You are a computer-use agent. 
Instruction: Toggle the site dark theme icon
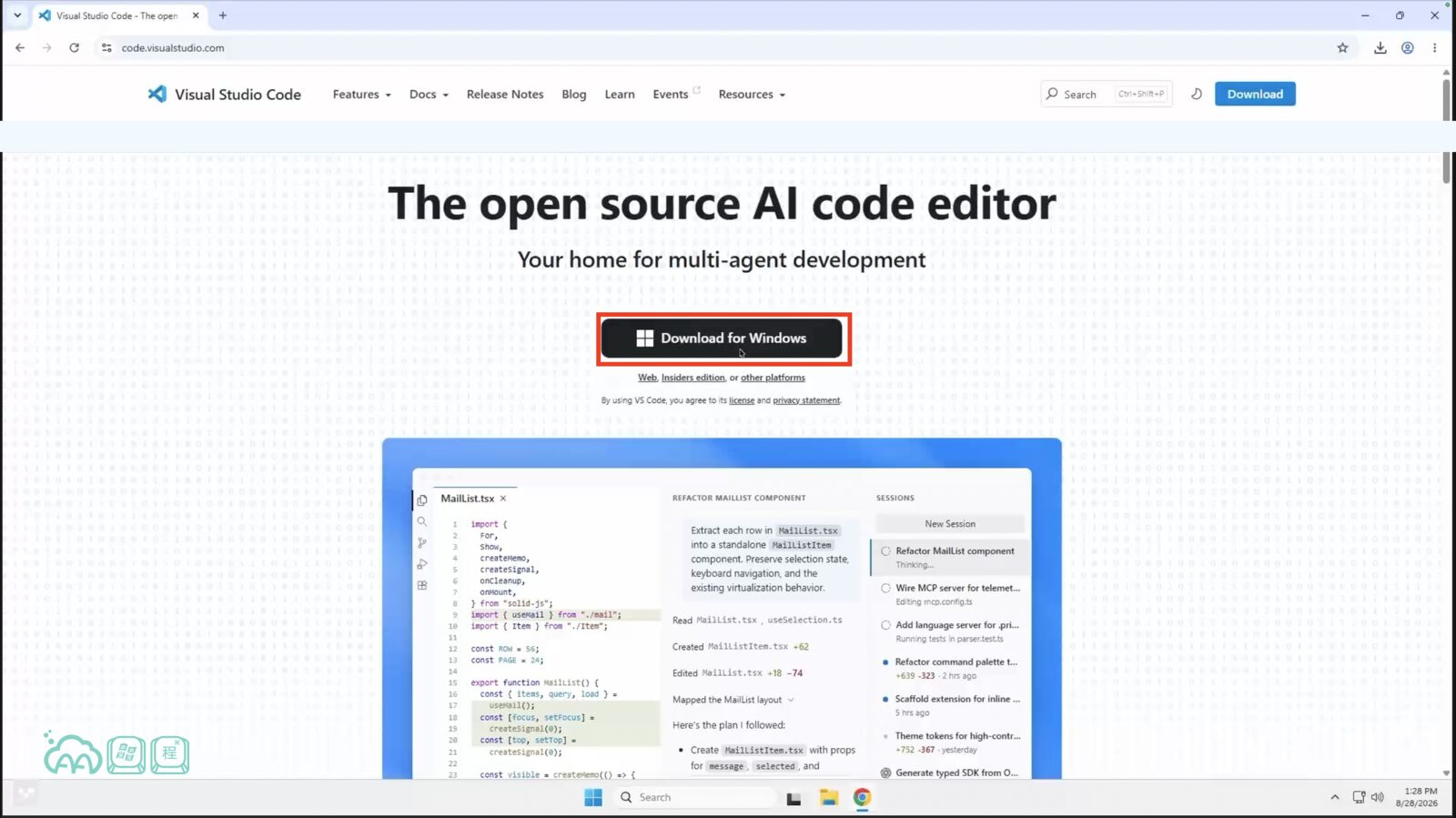click(1197, 94)
